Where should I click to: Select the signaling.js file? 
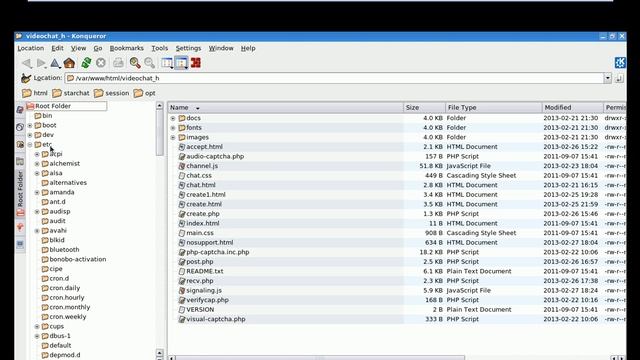click(x=204, y=290)
